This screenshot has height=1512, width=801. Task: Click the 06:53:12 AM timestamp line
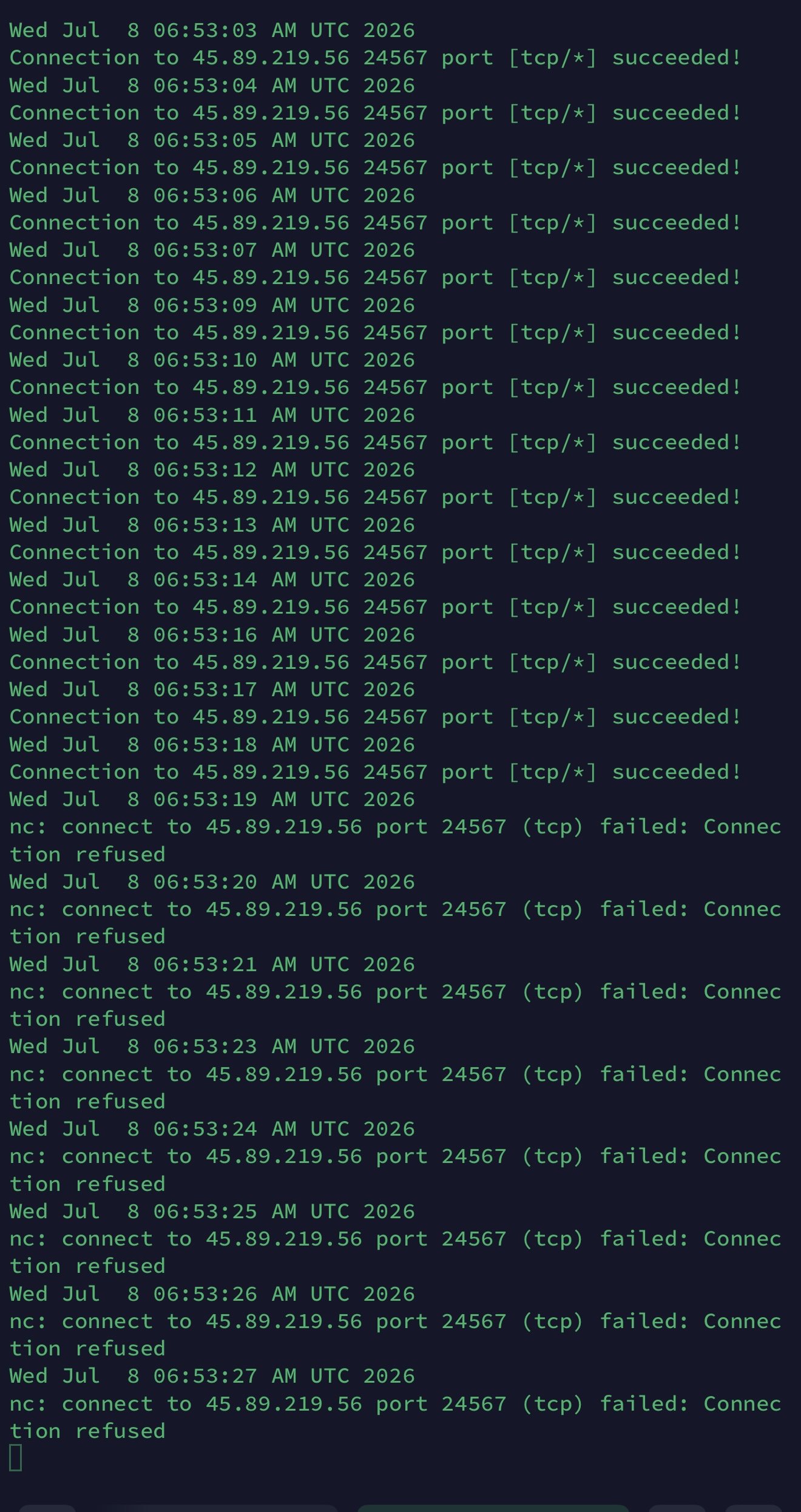pos(212,469)
